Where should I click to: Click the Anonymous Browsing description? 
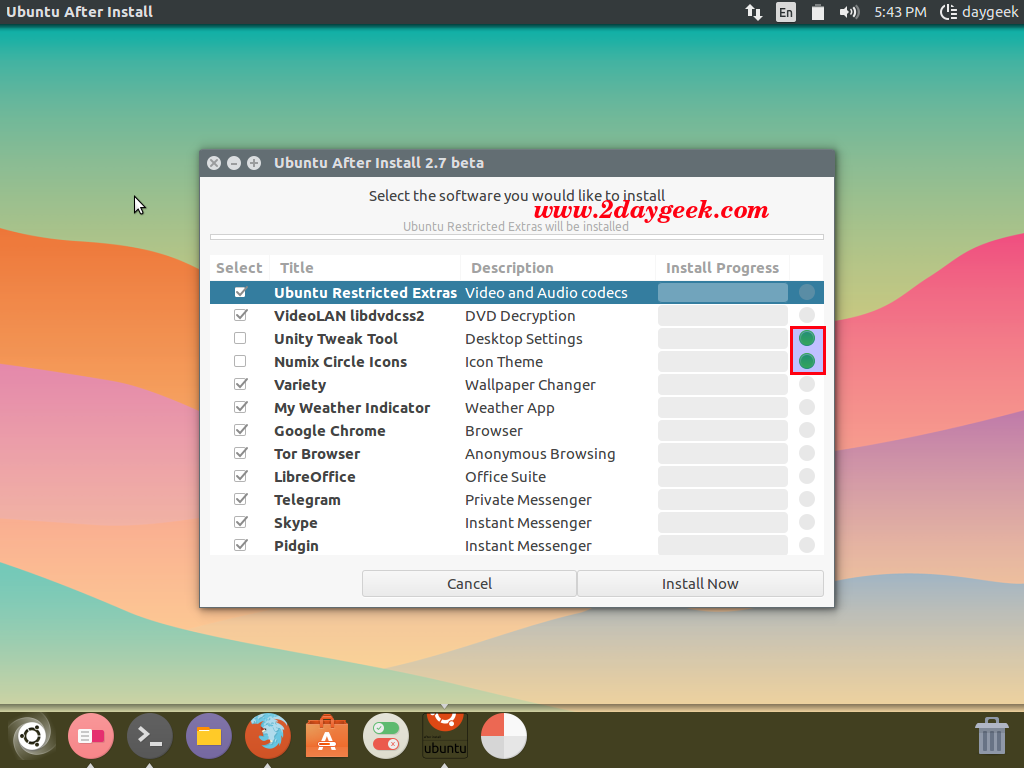click(x=539, y=454)
